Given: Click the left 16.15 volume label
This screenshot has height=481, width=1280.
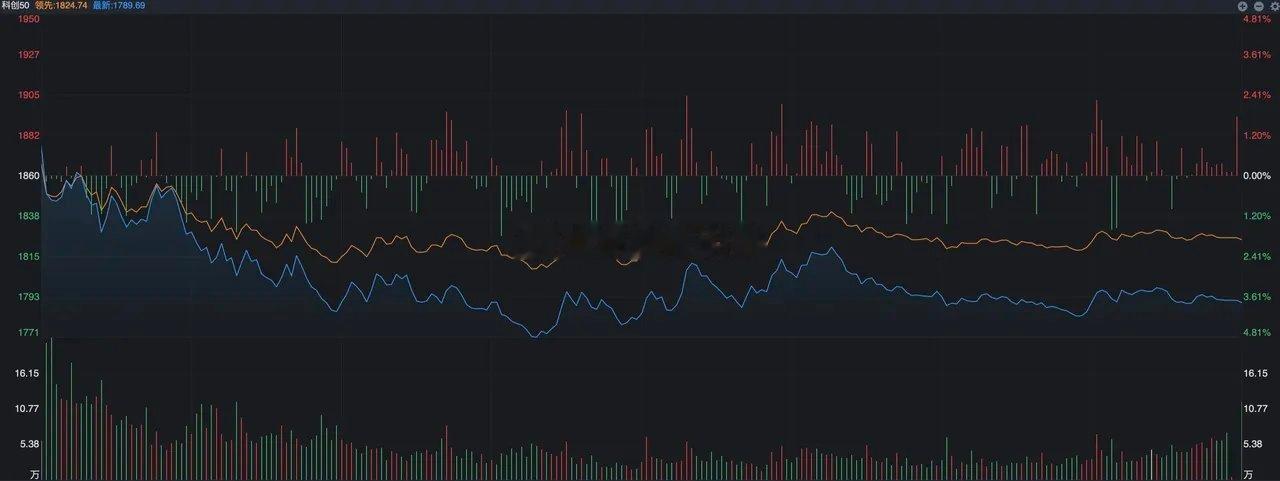Looking at the screenshot, I should (x=27, y=373).
